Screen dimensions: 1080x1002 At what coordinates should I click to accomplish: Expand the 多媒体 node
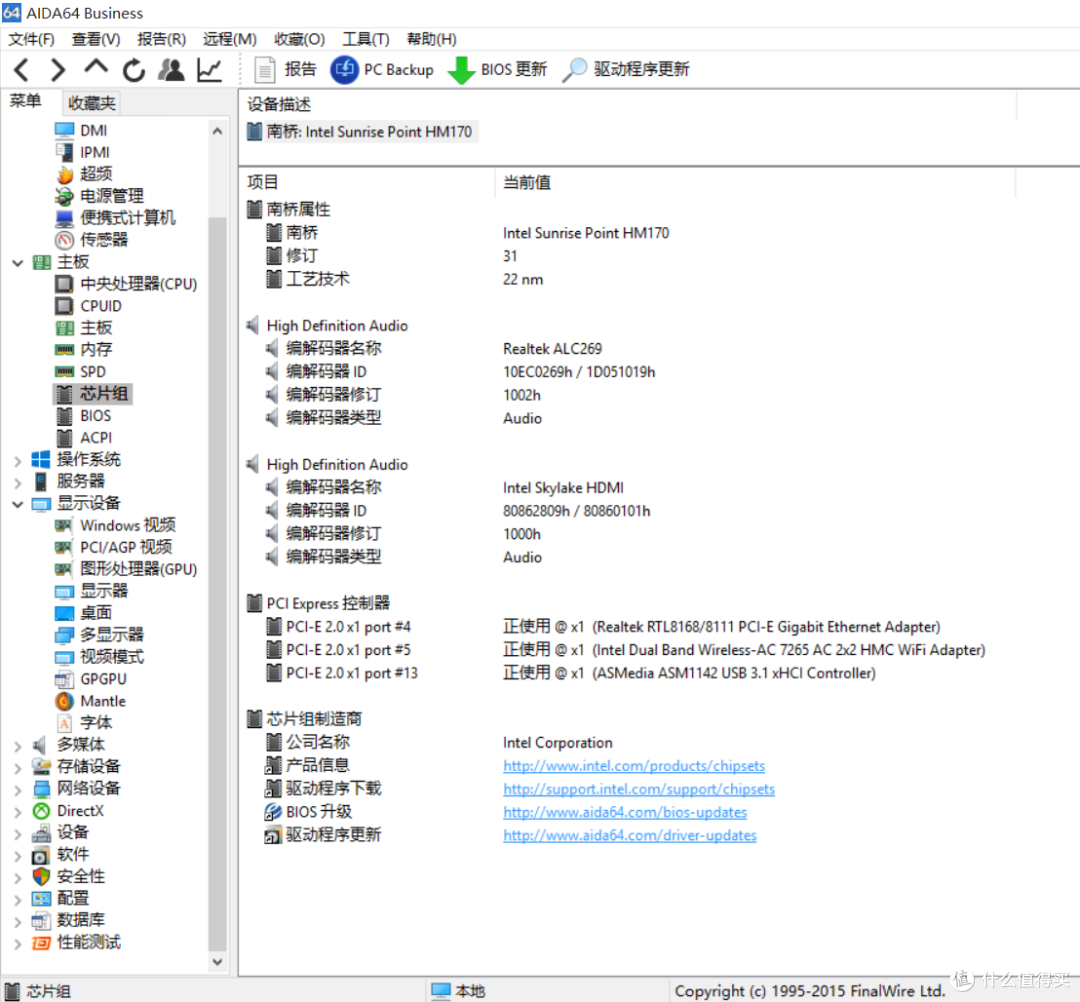[x=18, y=746]
